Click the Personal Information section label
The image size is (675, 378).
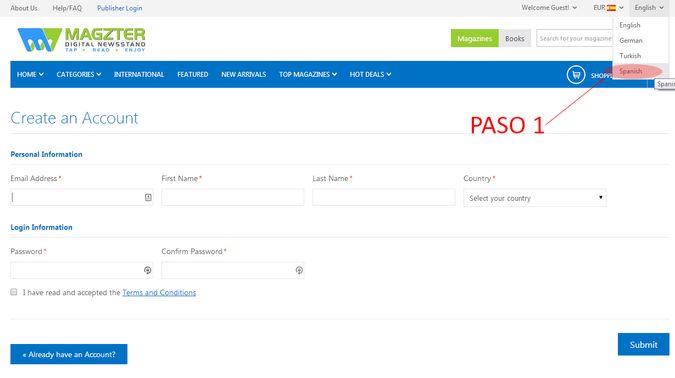pos(46,154)
